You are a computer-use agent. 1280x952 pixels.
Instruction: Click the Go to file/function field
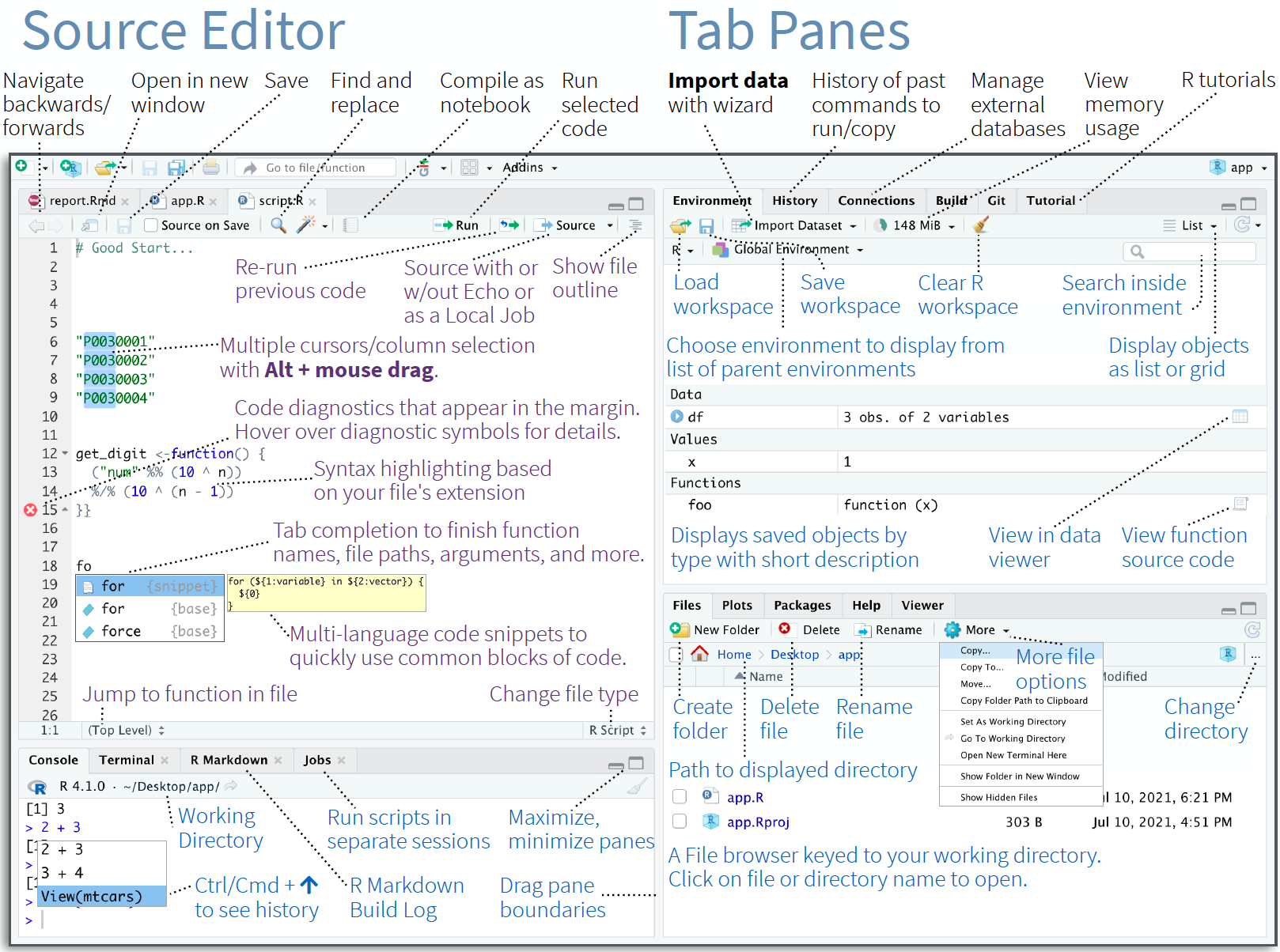316,168
